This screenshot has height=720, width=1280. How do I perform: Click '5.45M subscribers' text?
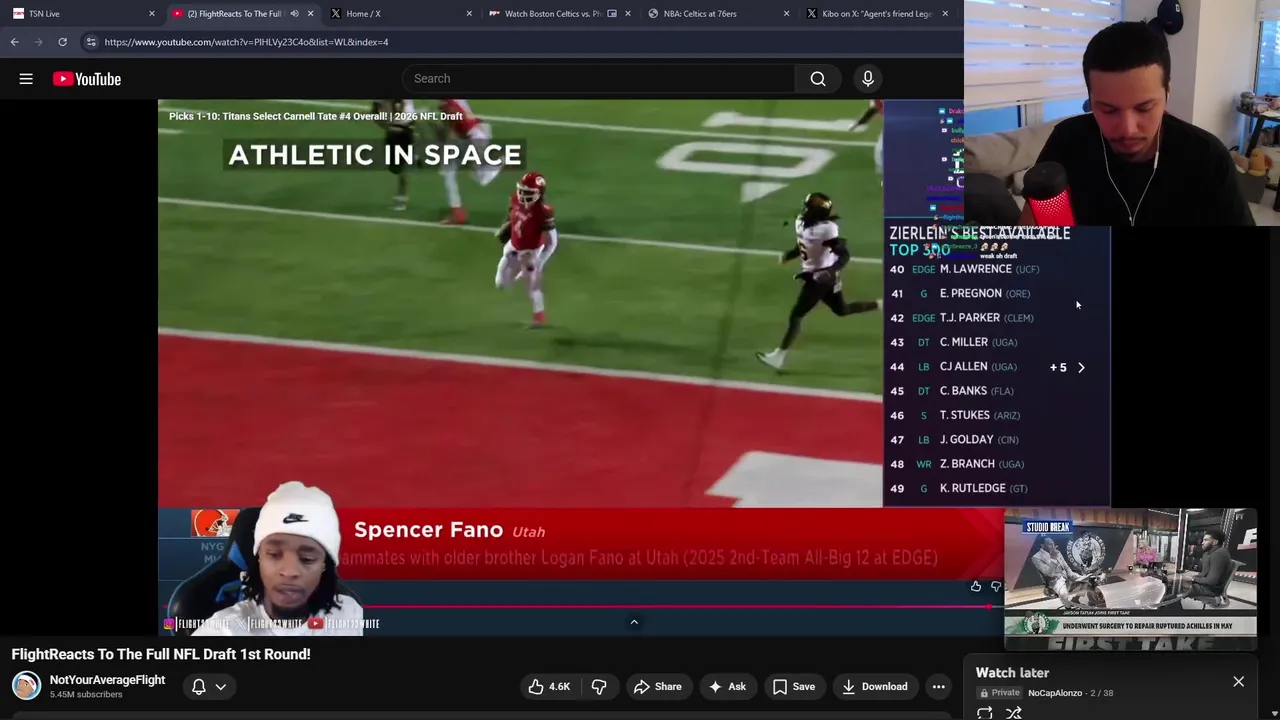pyautogui.click(x=86, y=695)
